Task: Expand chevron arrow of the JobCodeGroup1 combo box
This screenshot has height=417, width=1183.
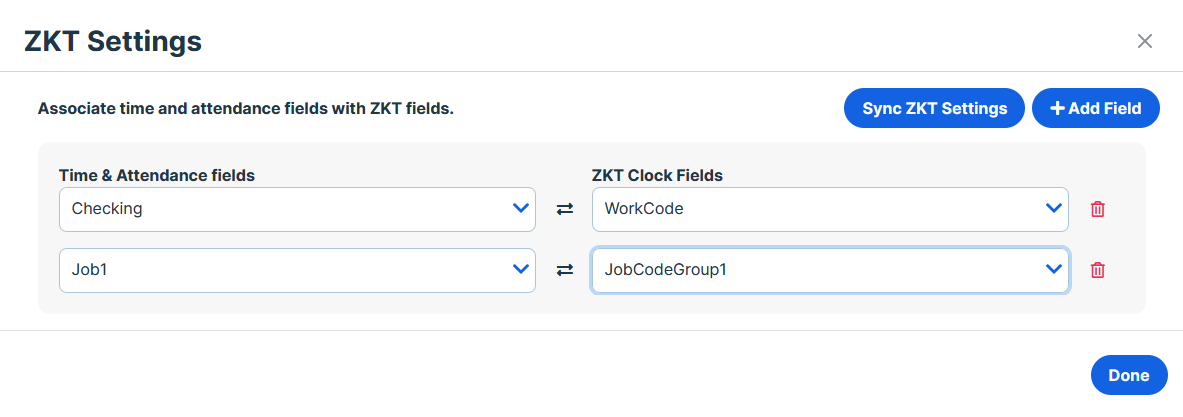Action: [1053, 268]
